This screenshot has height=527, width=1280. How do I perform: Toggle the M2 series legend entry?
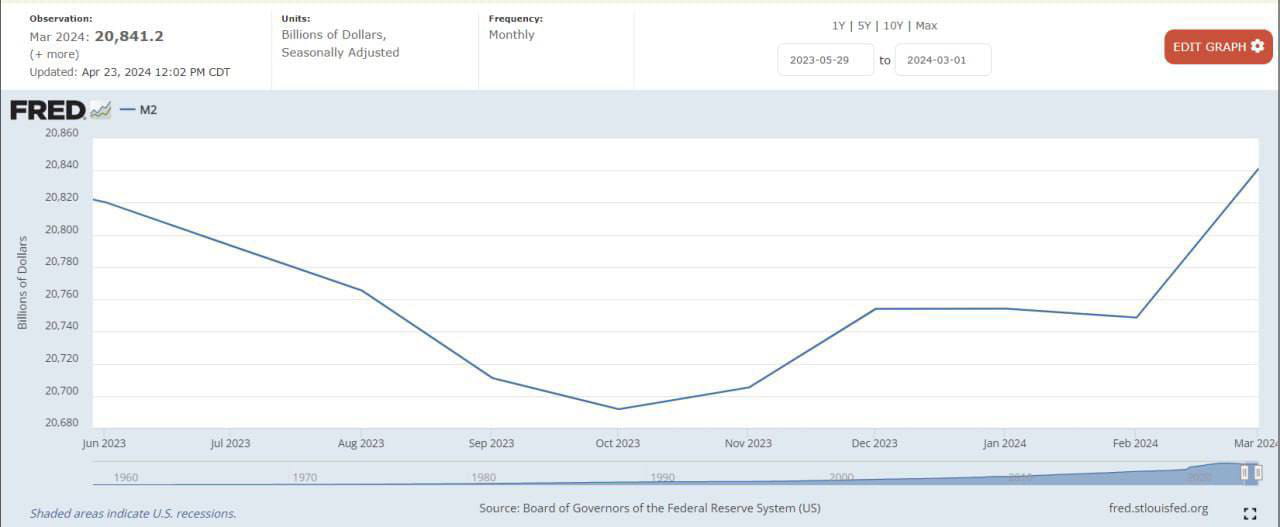(x=138, y=110)
